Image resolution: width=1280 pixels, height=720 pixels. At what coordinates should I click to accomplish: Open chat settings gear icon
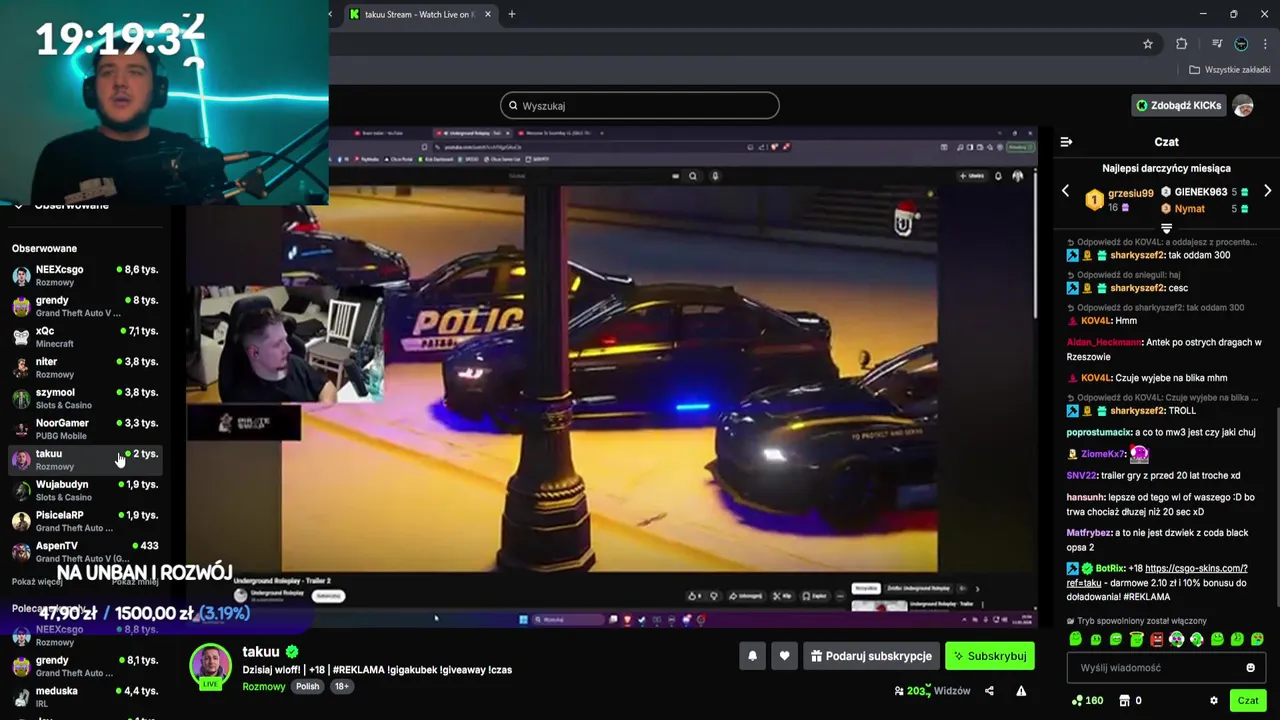click(1214, 701)
